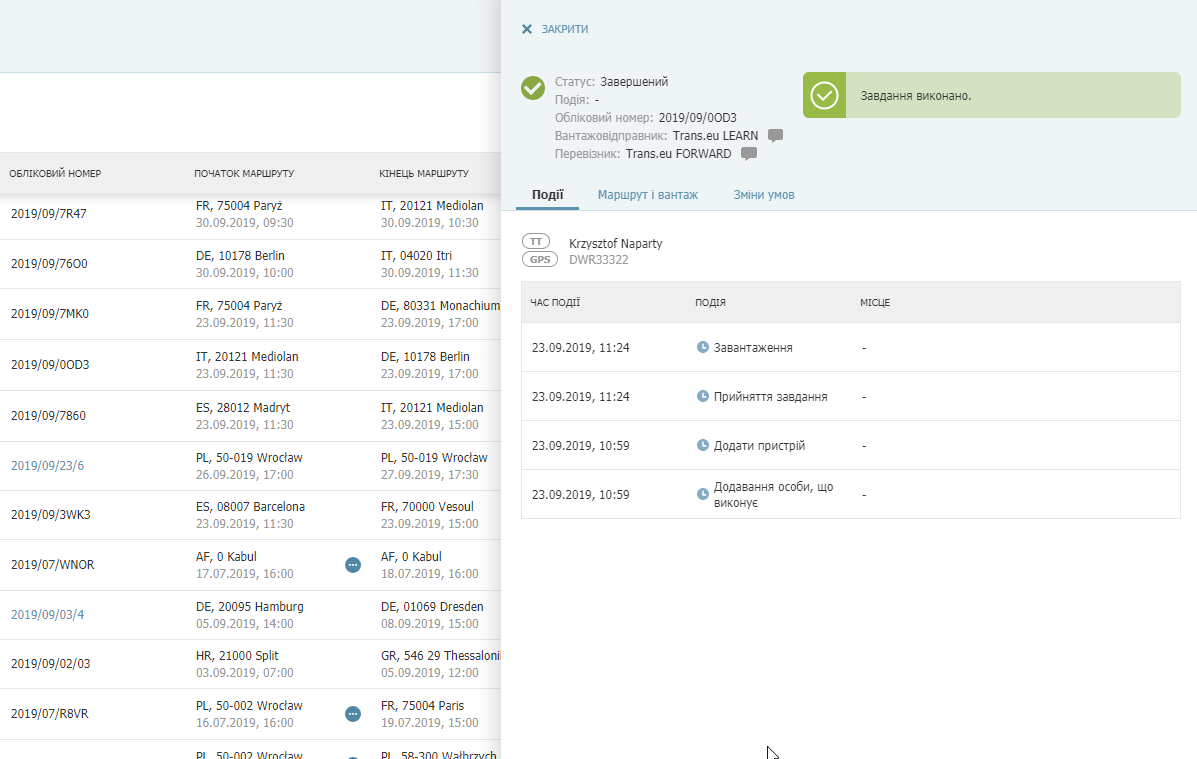Click route end FR, 70000 Vesoul

(x=427, y=507)
